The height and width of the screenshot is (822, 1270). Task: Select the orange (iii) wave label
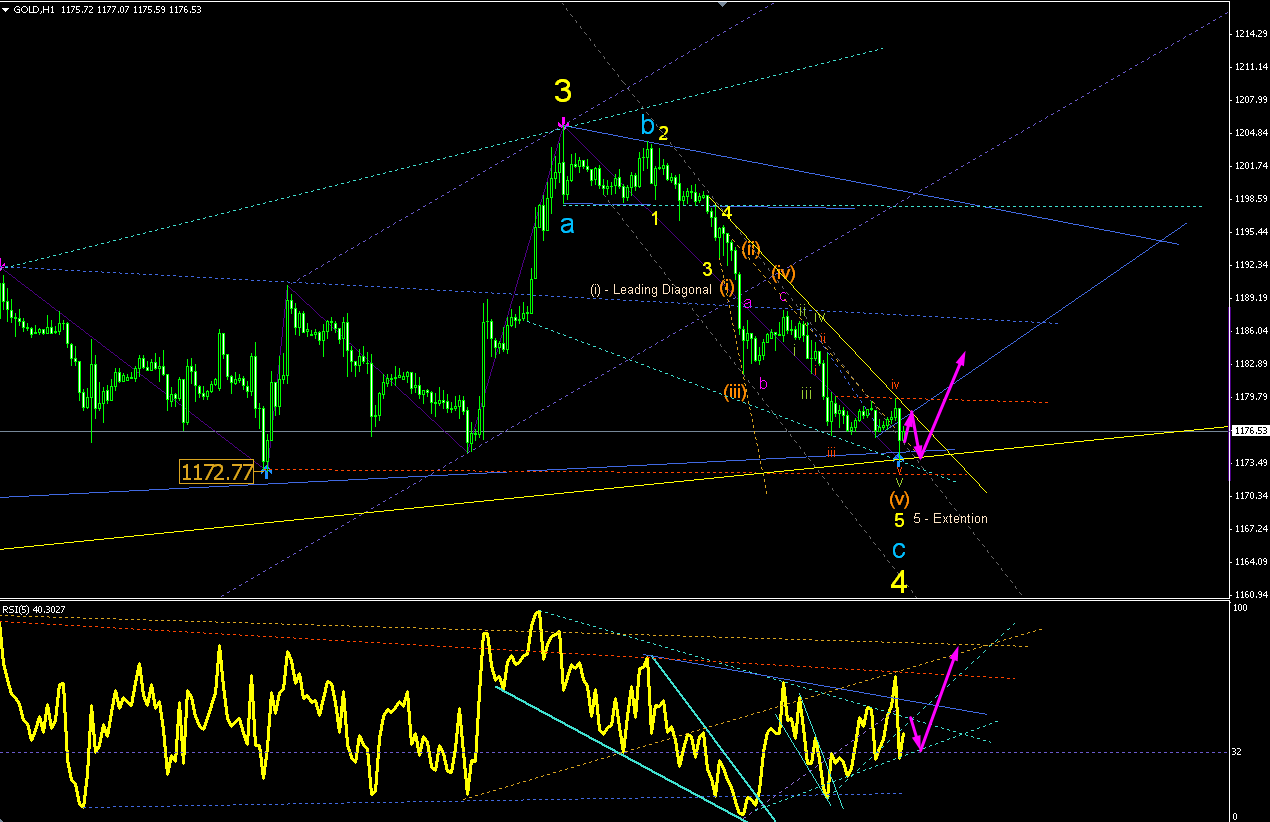(736, 392)
